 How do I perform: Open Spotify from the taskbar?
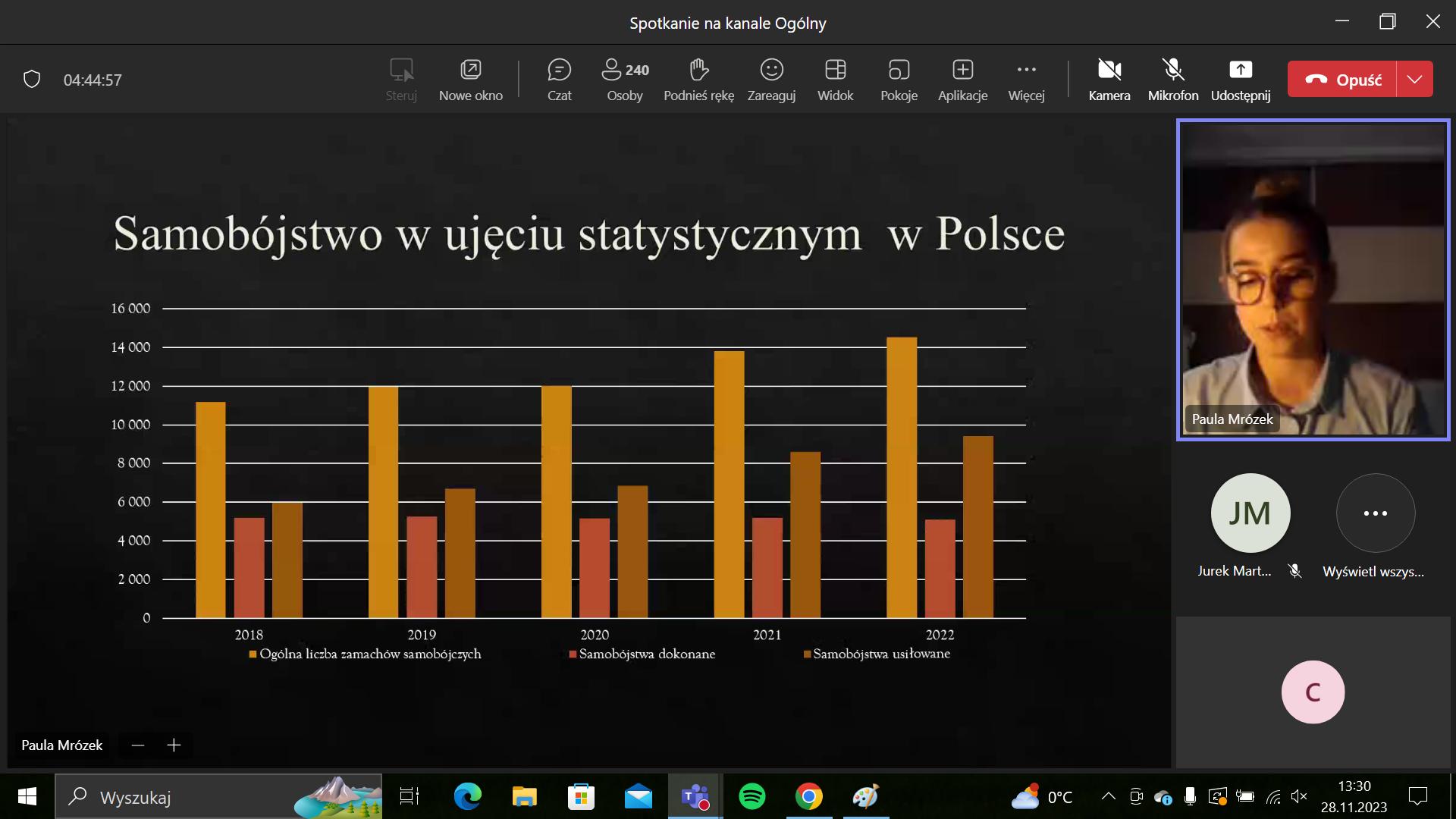[752, 796]
